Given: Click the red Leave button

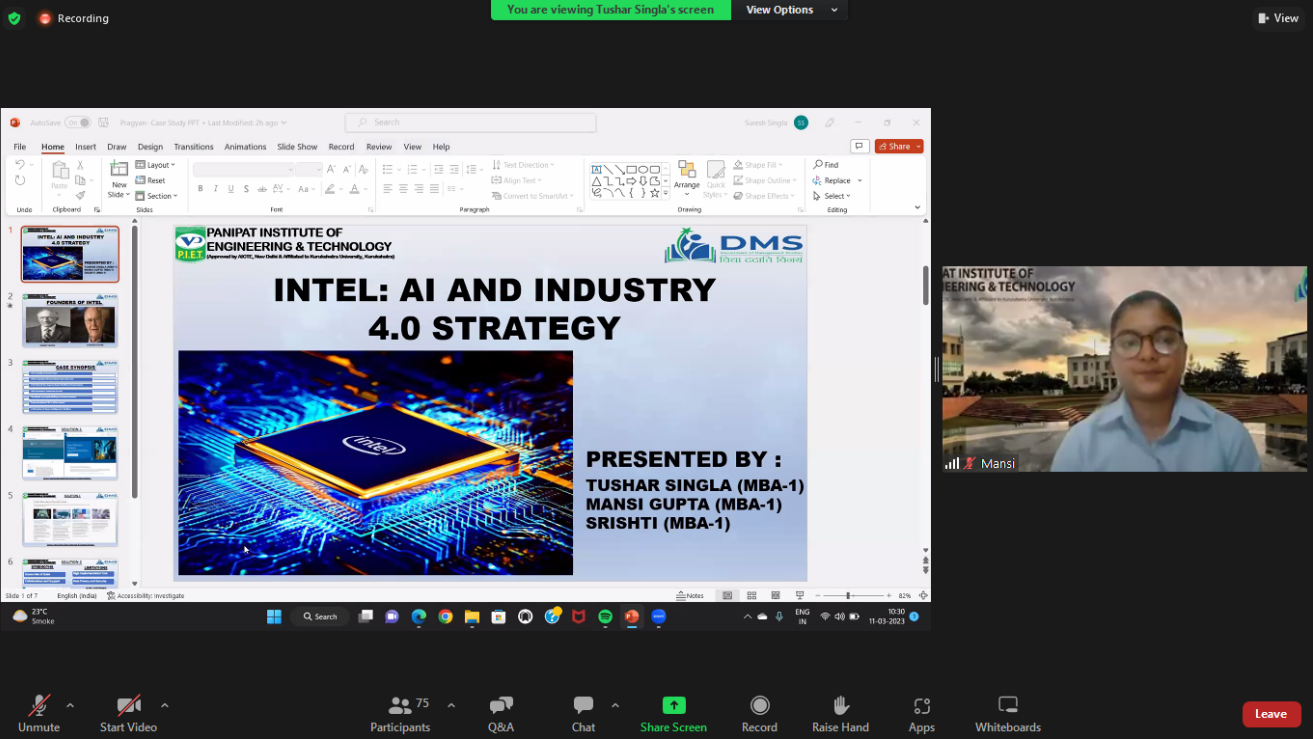Looking at the screenshot, I should pyautogui.click(x=1271, y=714).
